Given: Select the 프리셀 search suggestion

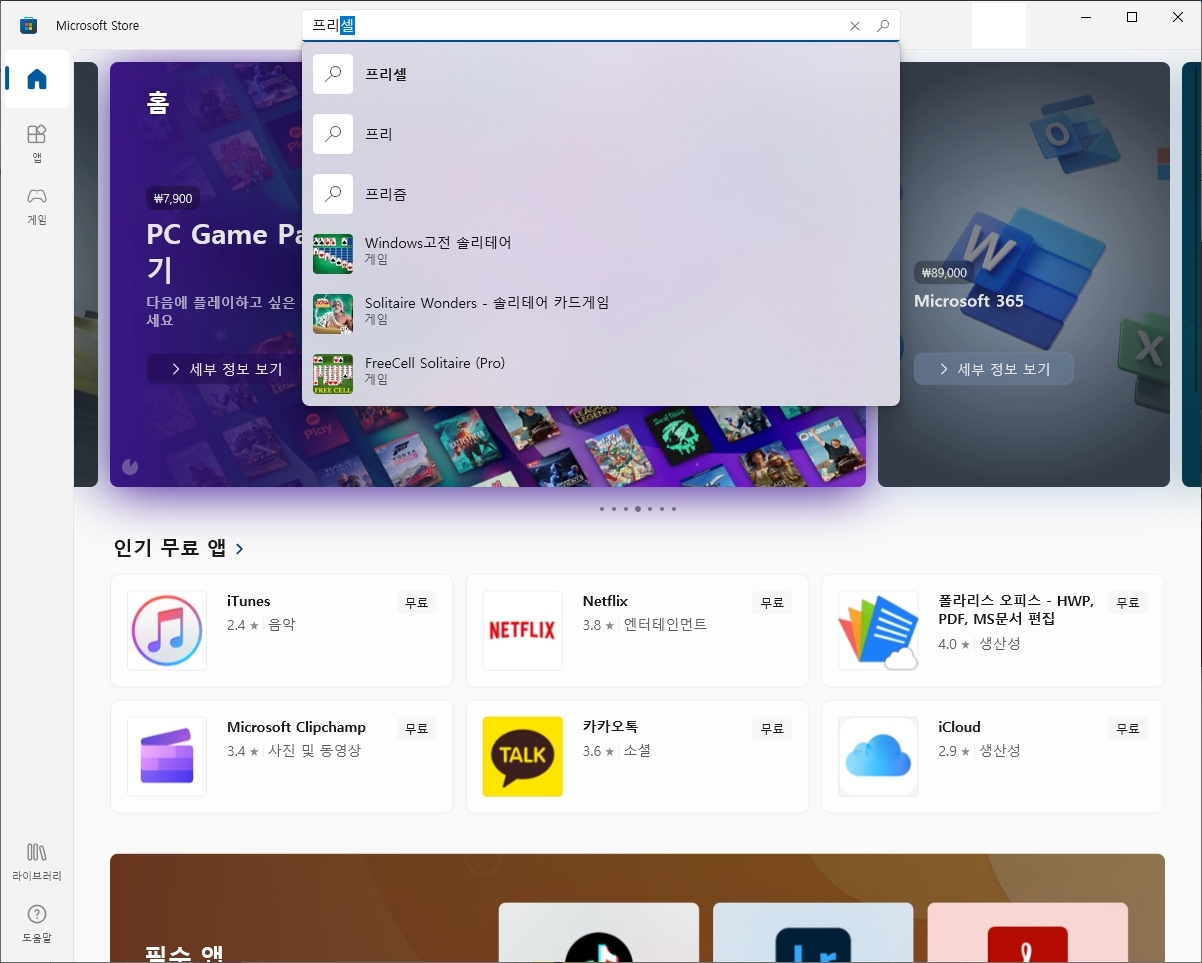Looking at the screenshot, I should [x=601, y=74].
